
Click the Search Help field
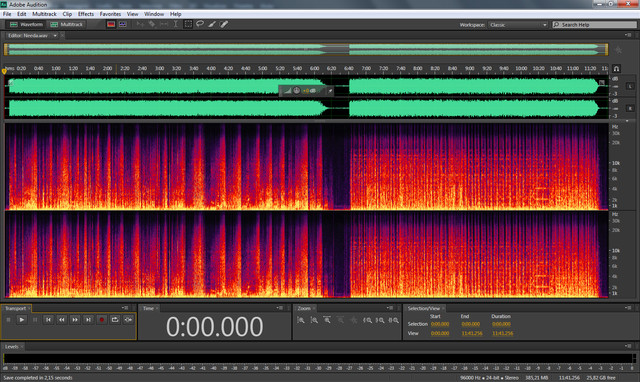(x=594, y=25)
